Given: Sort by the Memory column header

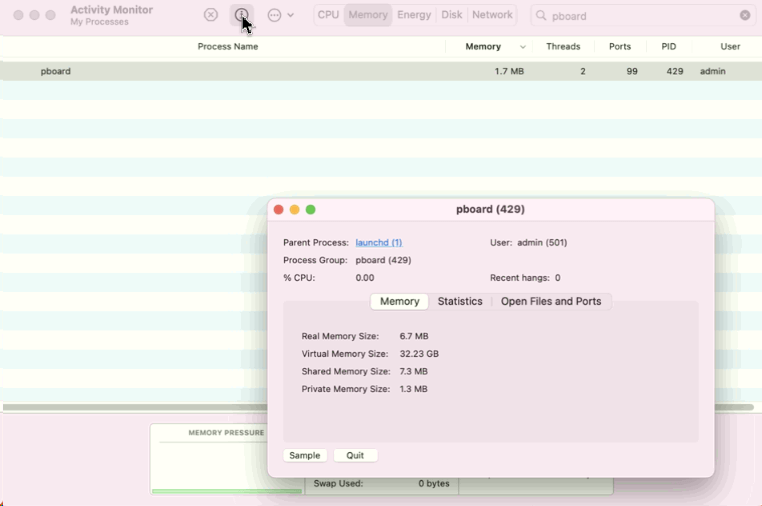Looking at the screenshot, I should point(483,47).
